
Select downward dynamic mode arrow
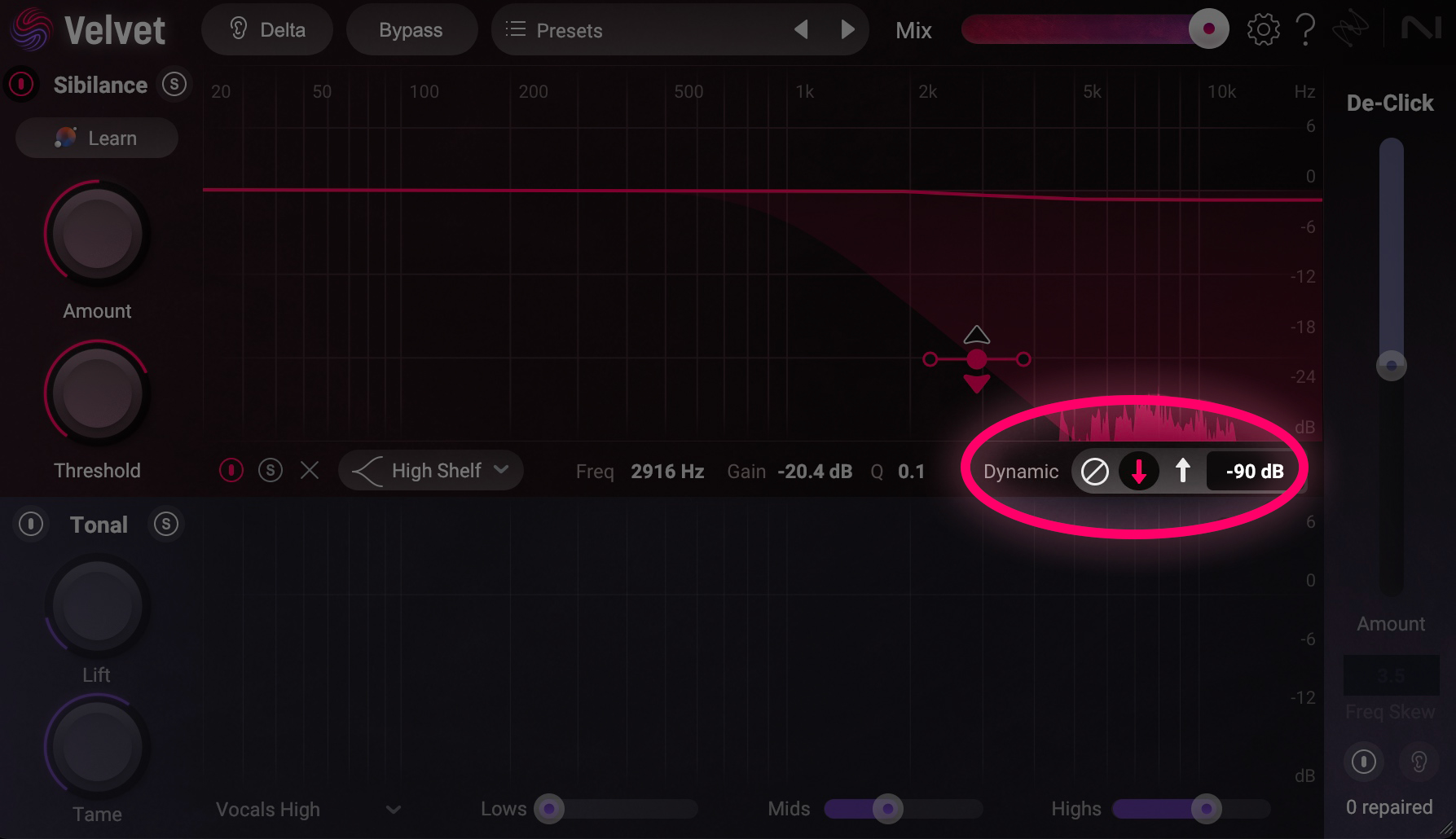point(1138,471)
